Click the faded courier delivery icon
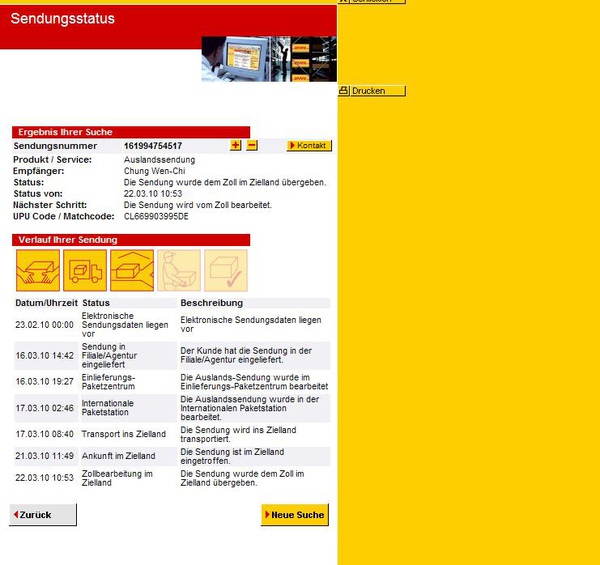Screen dimensions: 600x565 pos(179,270)
